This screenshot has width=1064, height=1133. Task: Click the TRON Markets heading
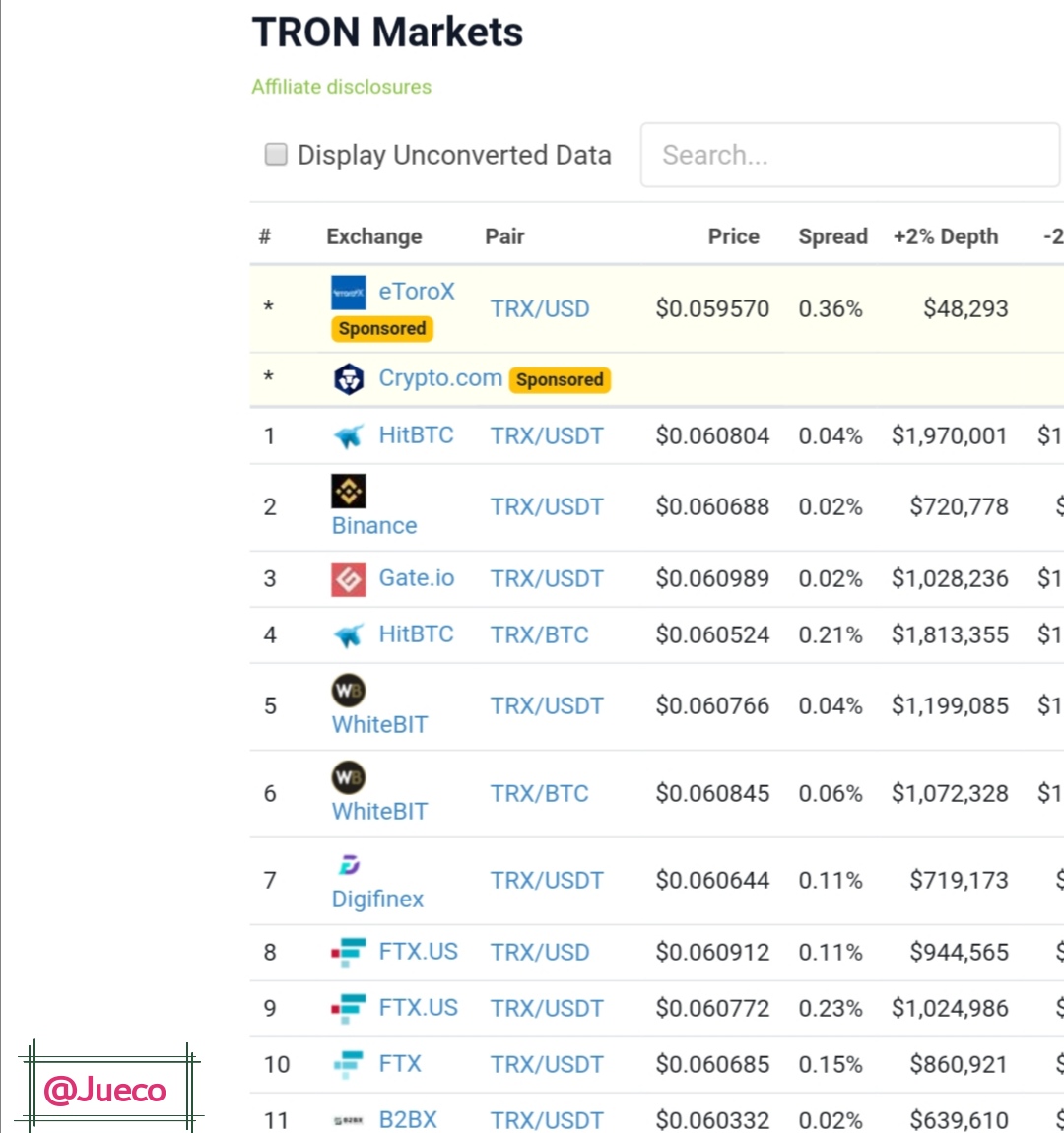pos(387,33)
